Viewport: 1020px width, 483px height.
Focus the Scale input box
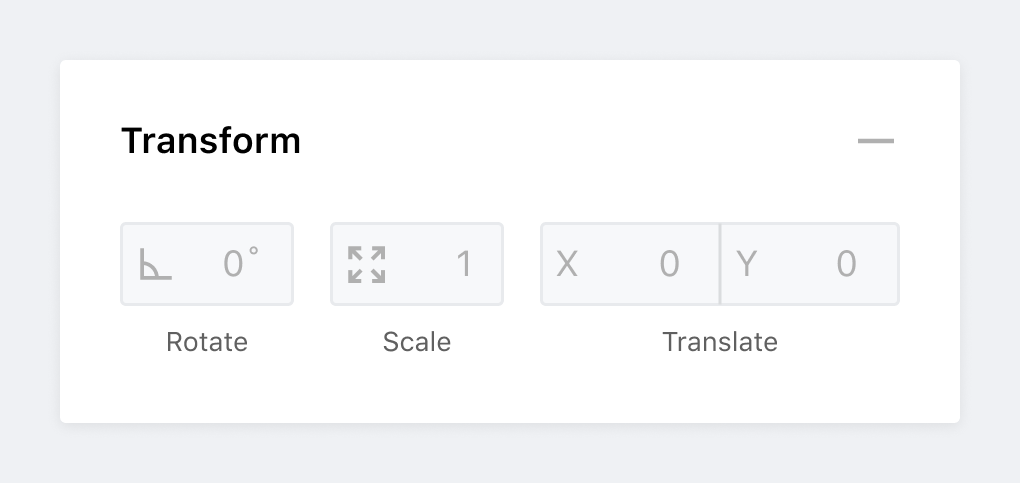[417, 264]
